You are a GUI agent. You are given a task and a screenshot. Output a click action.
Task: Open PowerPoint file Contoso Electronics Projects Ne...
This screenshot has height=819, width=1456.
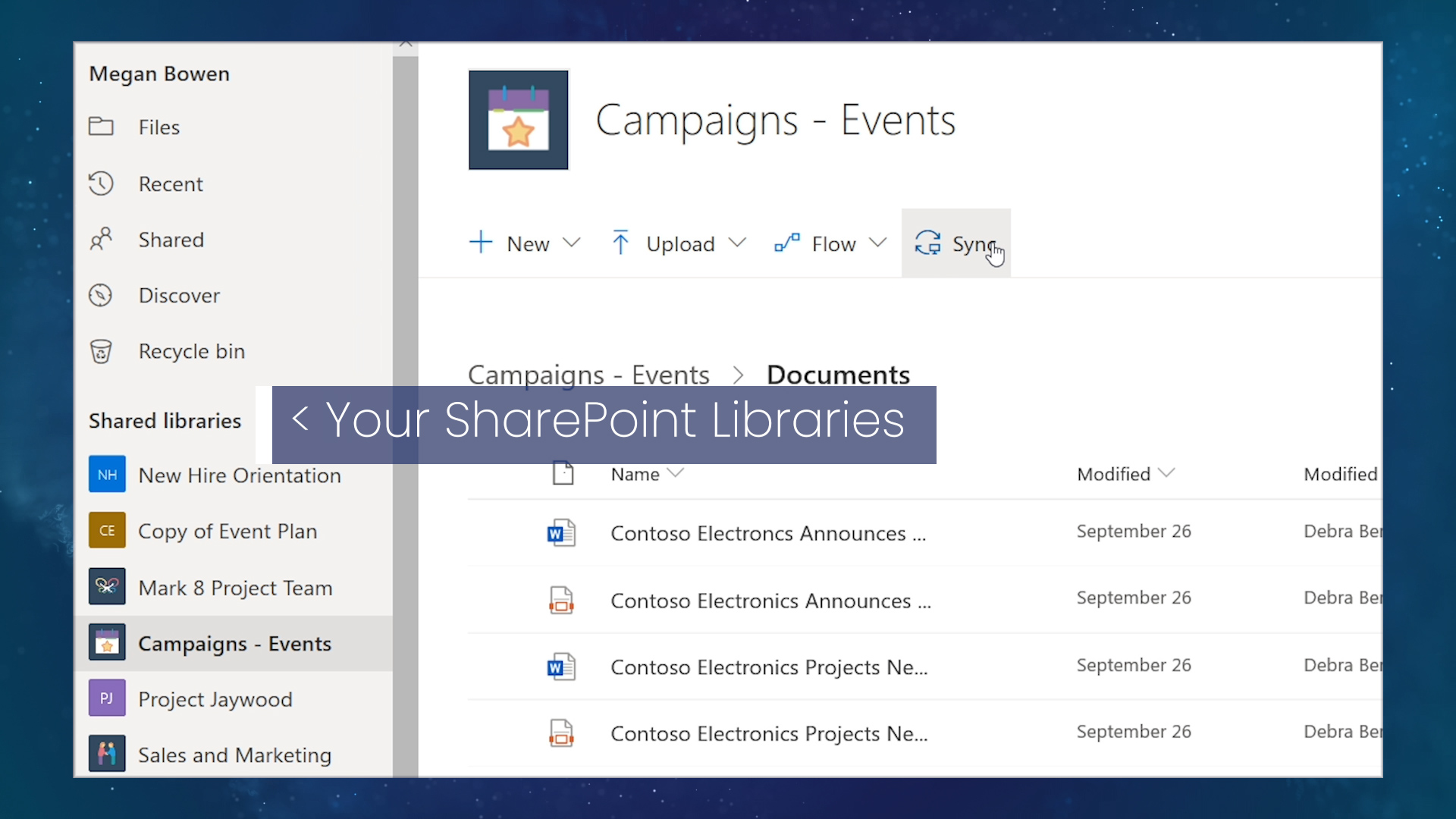(x=769, y=733)
